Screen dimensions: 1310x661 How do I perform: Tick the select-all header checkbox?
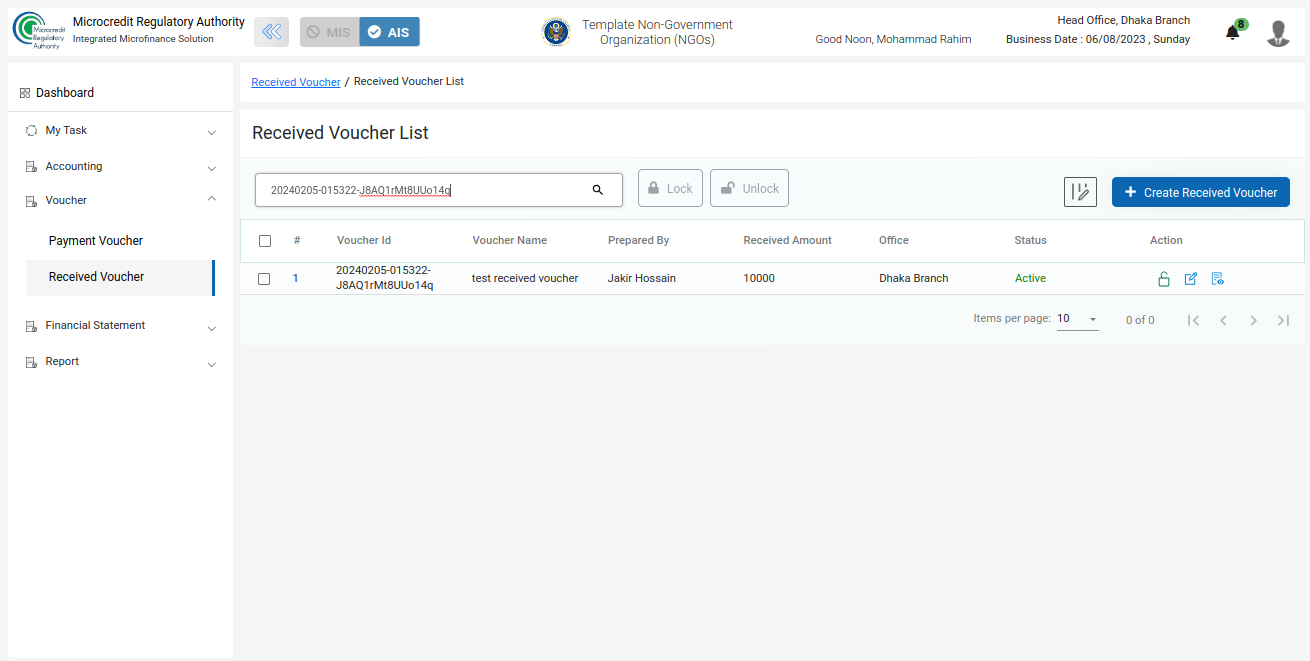tap(265, 241)
